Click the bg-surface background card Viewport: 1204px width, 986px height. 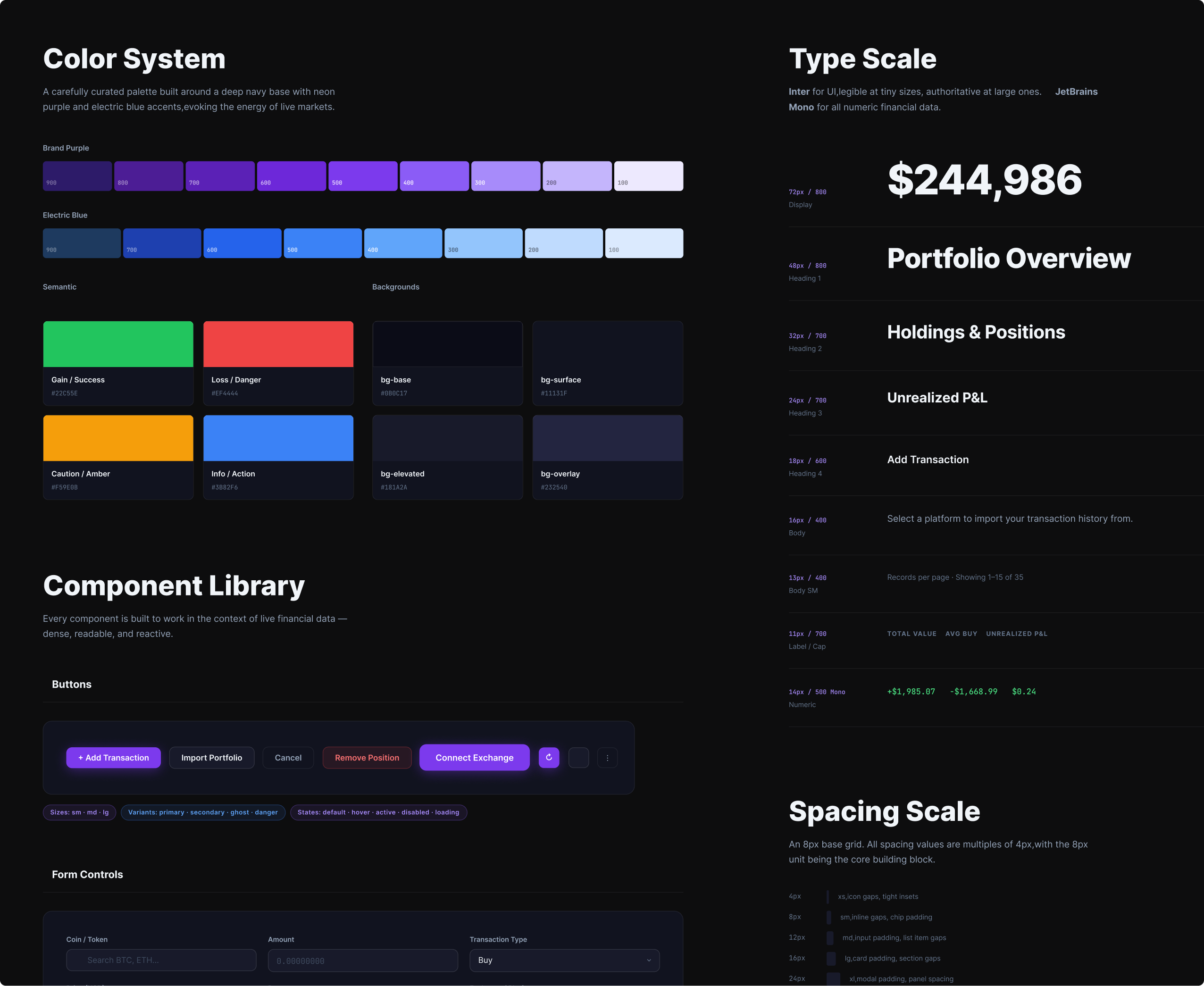tap(608, 364)
